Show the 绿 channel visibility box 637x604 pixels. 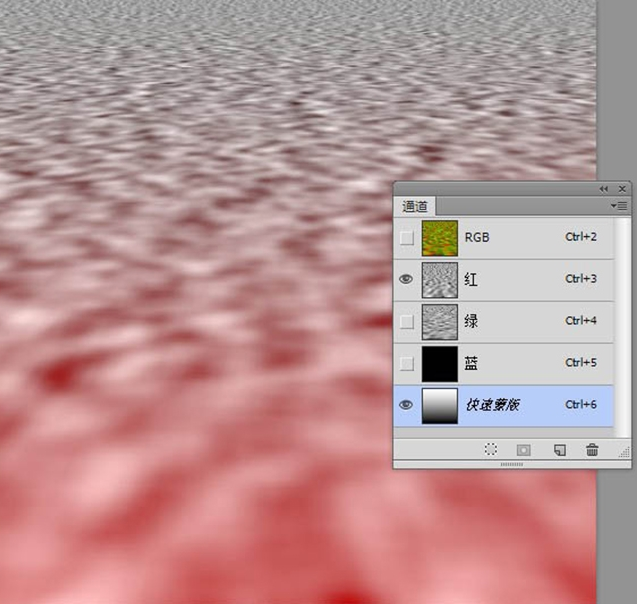tap(407, 322)
